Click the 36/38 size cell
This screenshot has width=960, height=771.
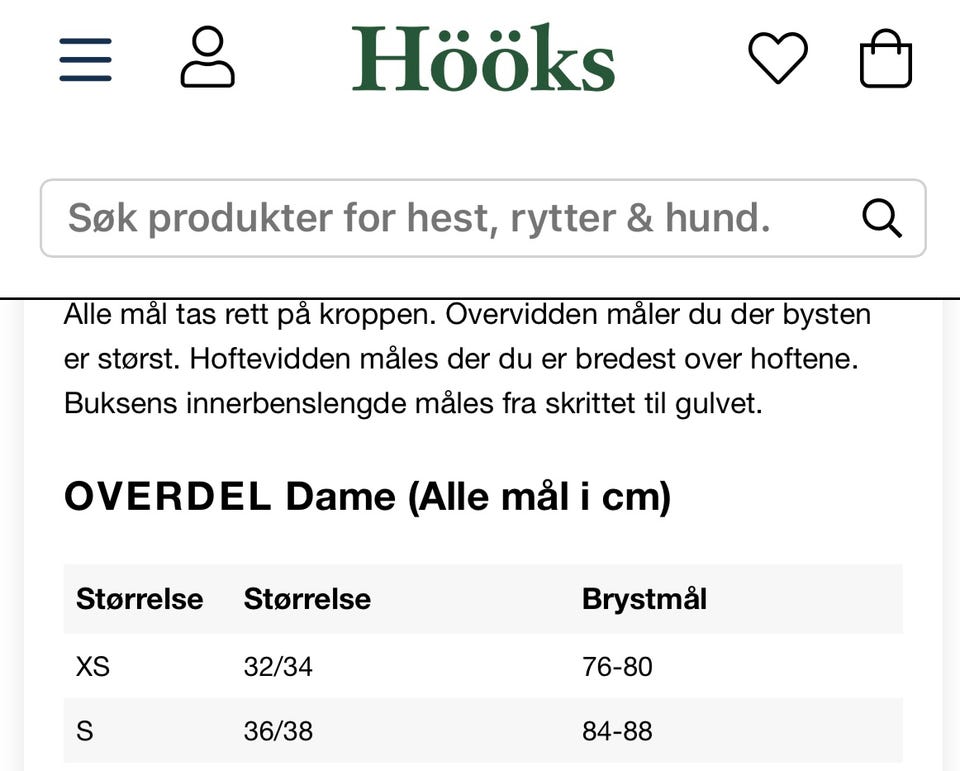[x=278, y=731]
